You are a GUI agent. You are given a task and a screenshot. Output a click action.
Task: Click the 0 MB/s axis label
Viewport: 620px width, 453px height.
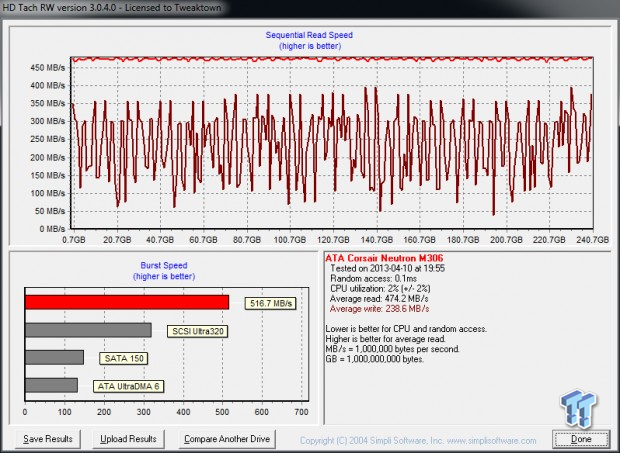click(x=52, y=229)
